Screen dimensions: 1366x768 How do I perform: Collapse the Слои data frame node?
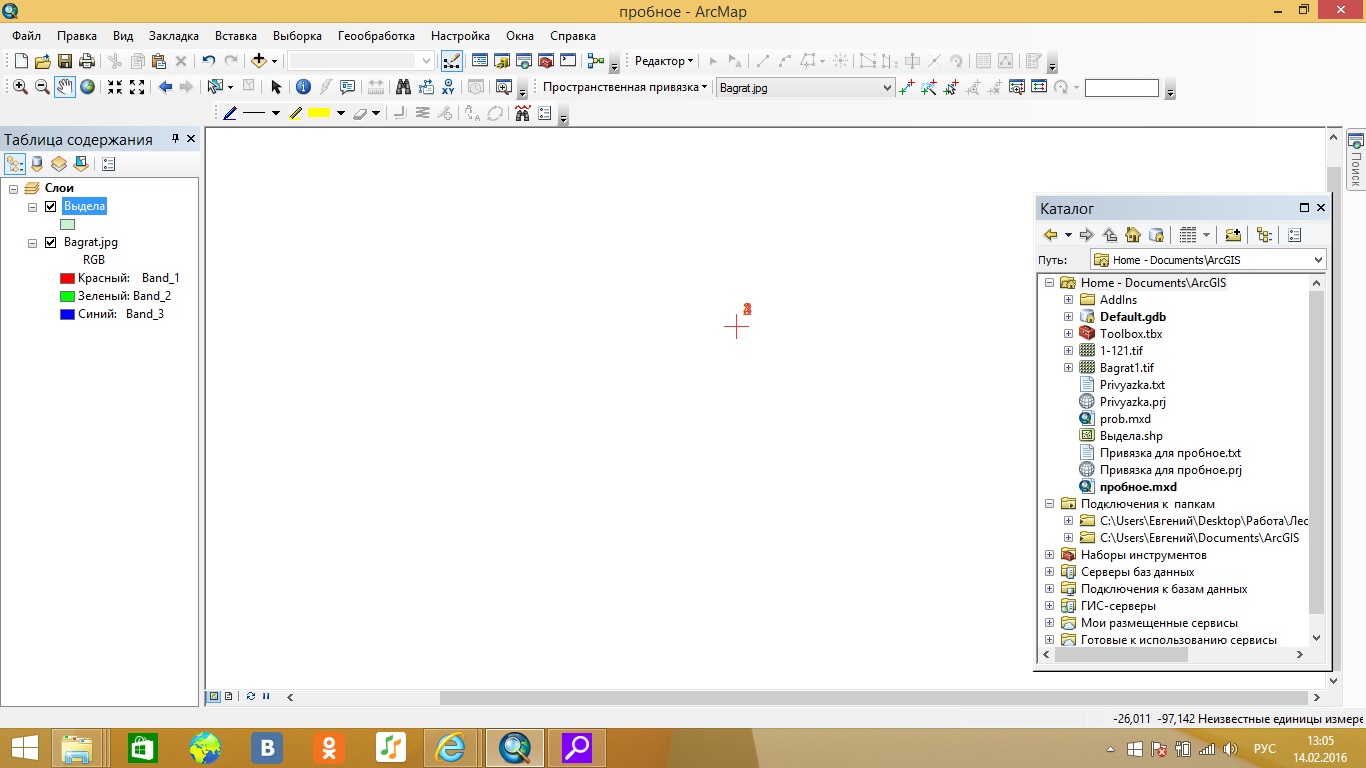(x=14, y=188)
